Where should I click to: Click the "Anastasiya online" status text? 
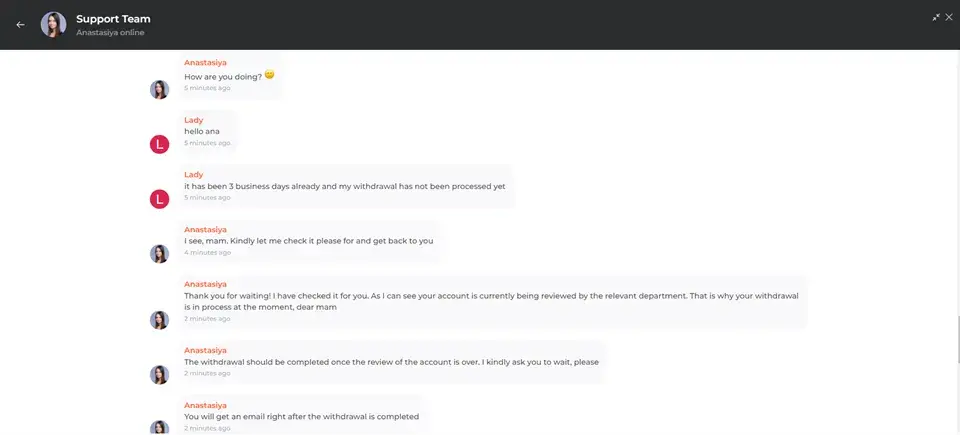(x=110, y=33)
